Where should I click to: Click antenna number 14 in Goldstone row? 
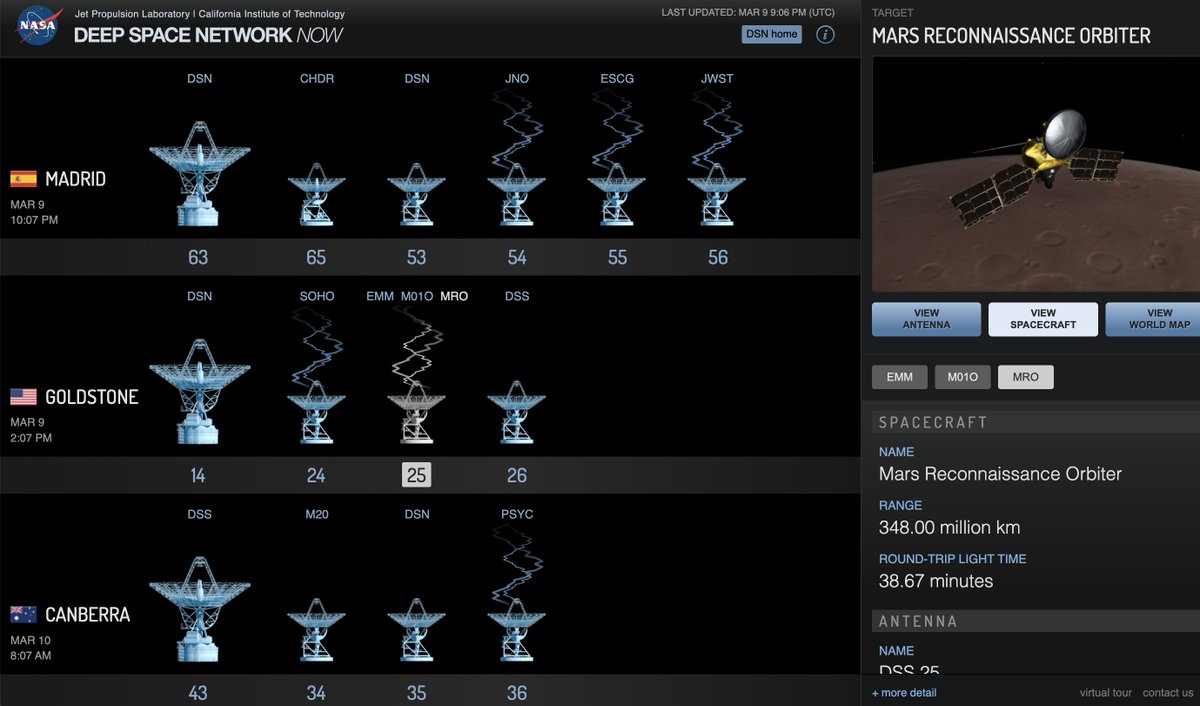(198, 475)
